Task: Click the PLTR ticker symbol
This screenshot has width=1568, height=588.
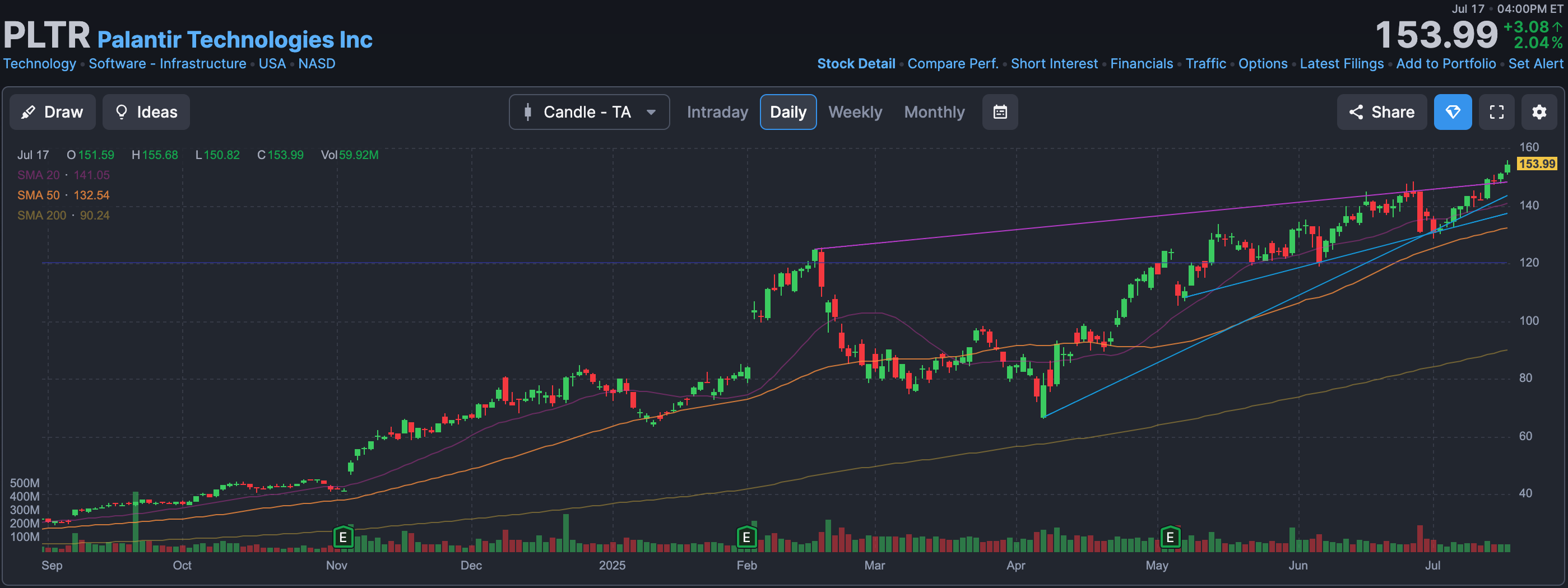Action: click(47, 35)
